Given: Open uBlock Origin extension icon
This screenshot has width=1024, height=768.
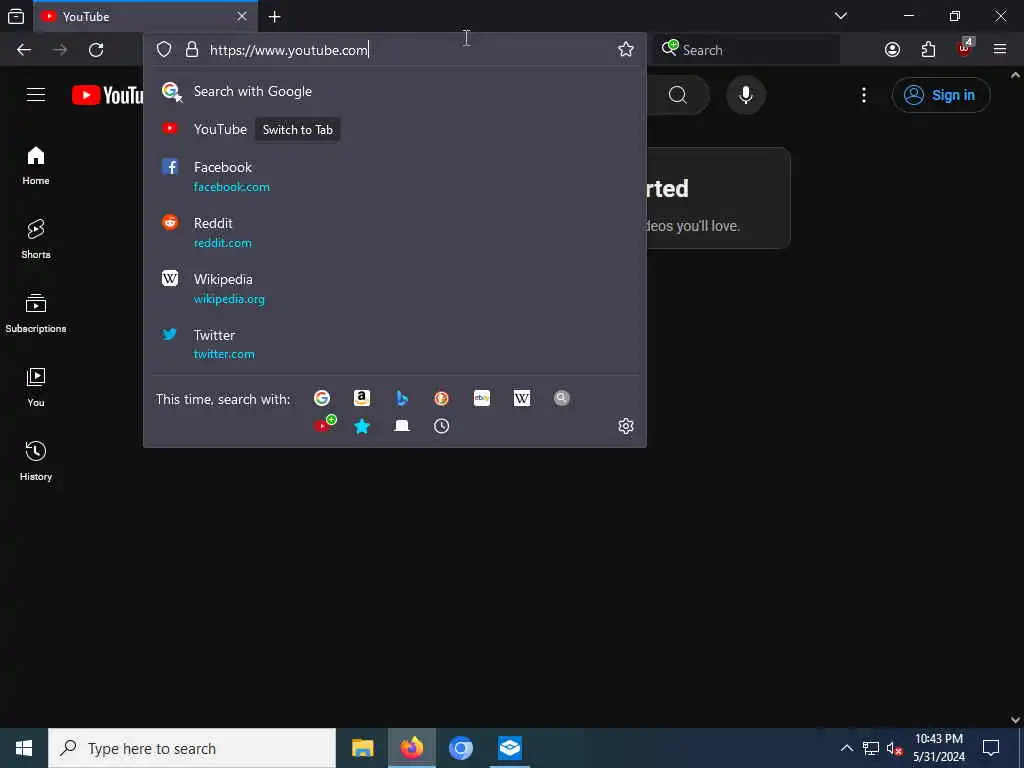Looking at the screenshot, I should pyautogui.click(x=965, y=48).
